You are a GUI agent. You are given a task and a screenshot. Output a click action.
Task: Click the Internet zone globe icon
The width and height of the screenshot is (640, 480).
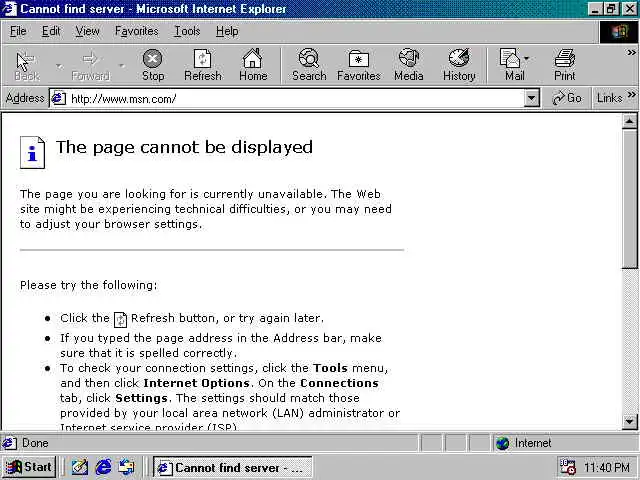(502, 443)
